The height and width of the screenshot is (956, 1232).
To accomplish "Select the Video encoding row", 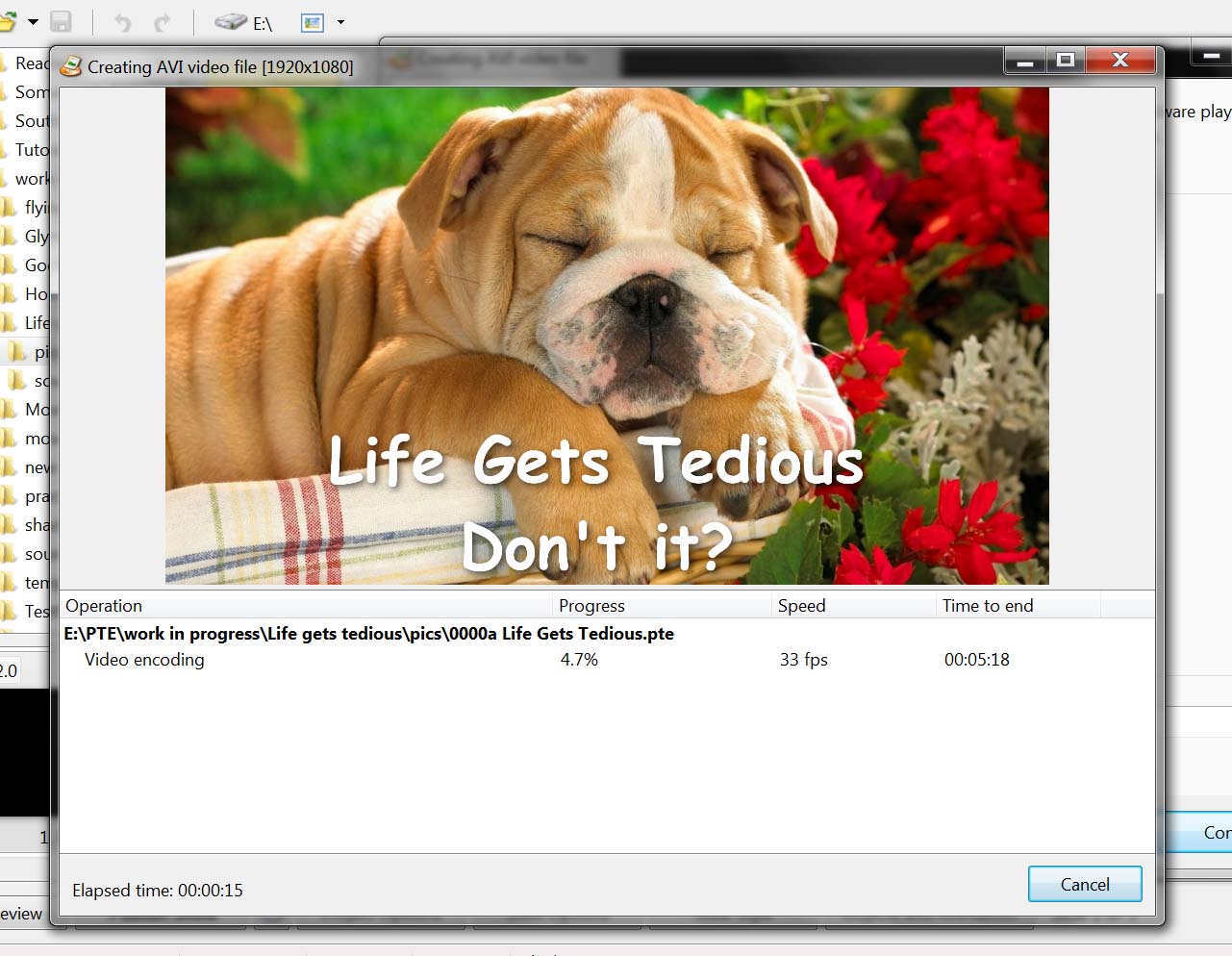I will pos(144,660).
